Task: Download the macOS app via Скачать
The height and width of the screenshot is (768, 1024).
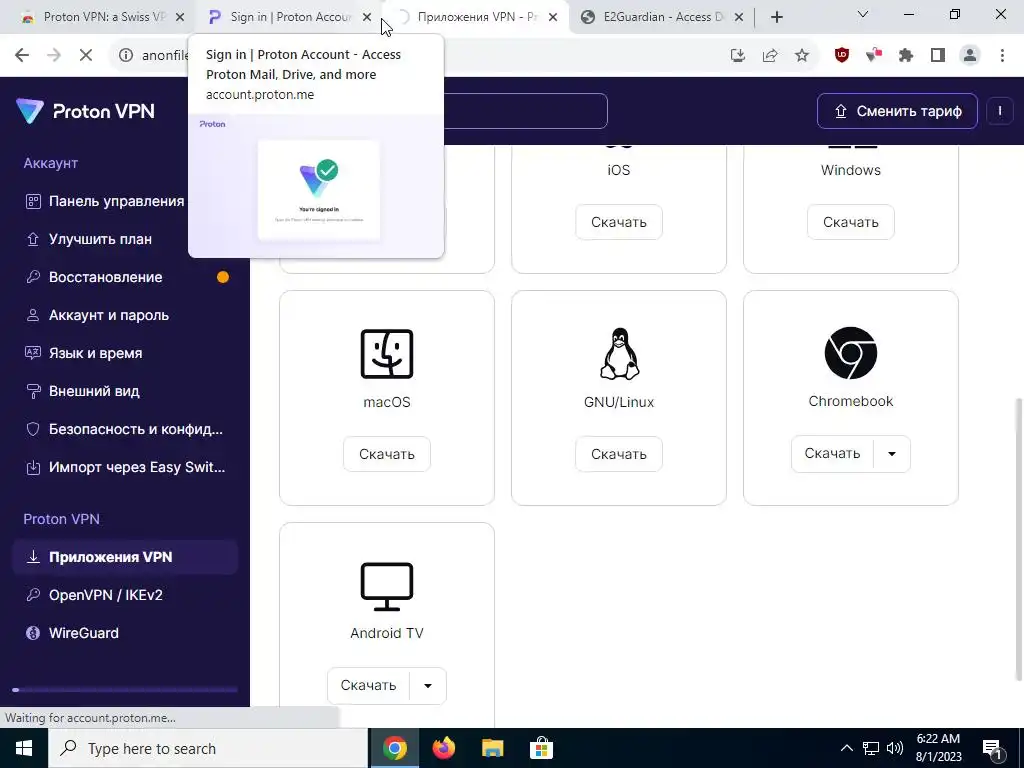Action: click(x=387, y=454)
